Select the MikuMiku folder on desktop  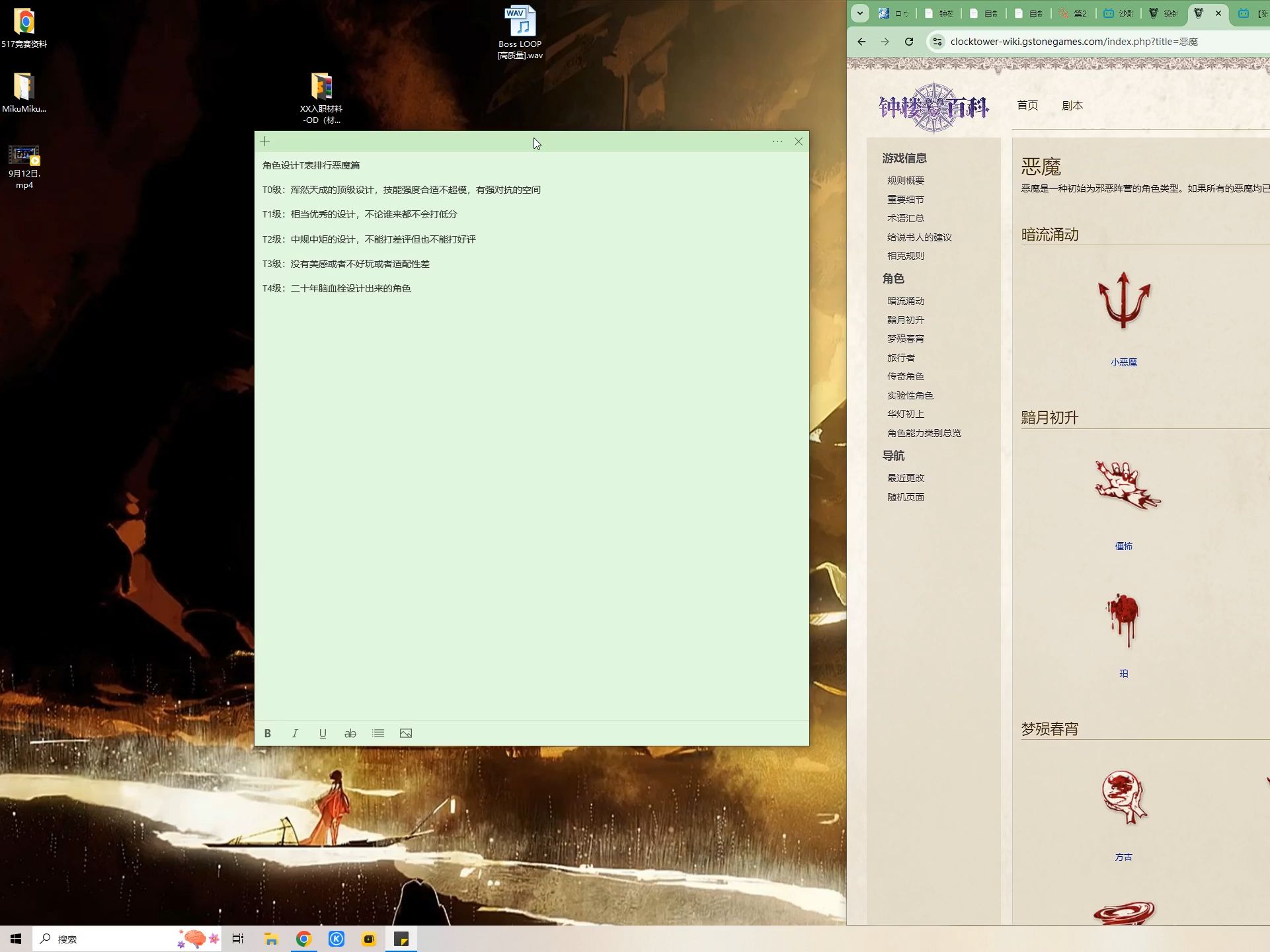point(24,93)
